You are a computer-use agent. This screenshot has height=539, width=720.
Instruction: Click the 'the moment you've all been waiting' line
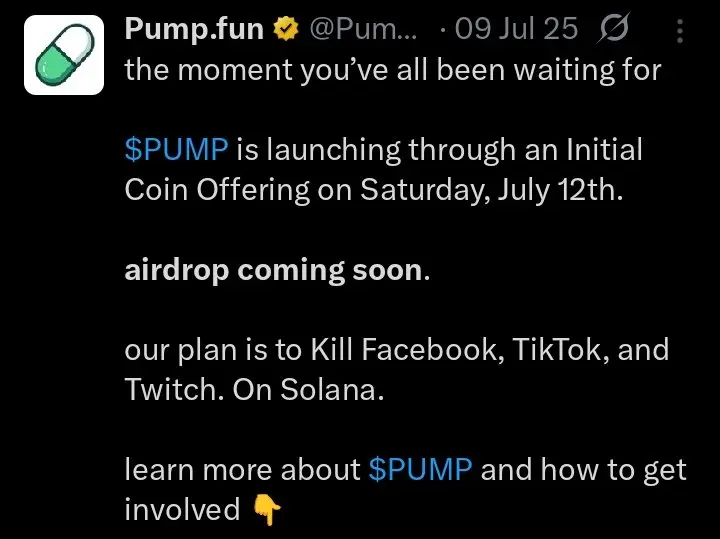click(392, 71)
